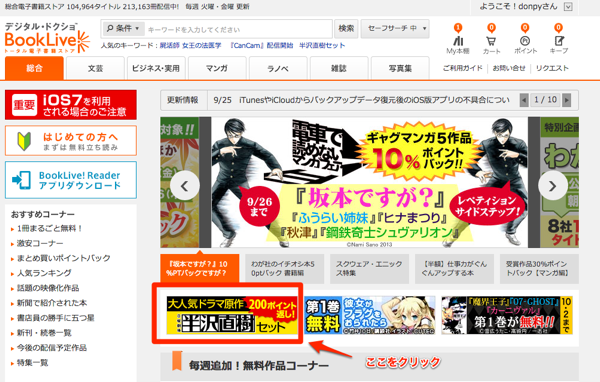600x382 pixels.
Task: Open BookLive! Reader app download banner
Action: pos(71,180)
